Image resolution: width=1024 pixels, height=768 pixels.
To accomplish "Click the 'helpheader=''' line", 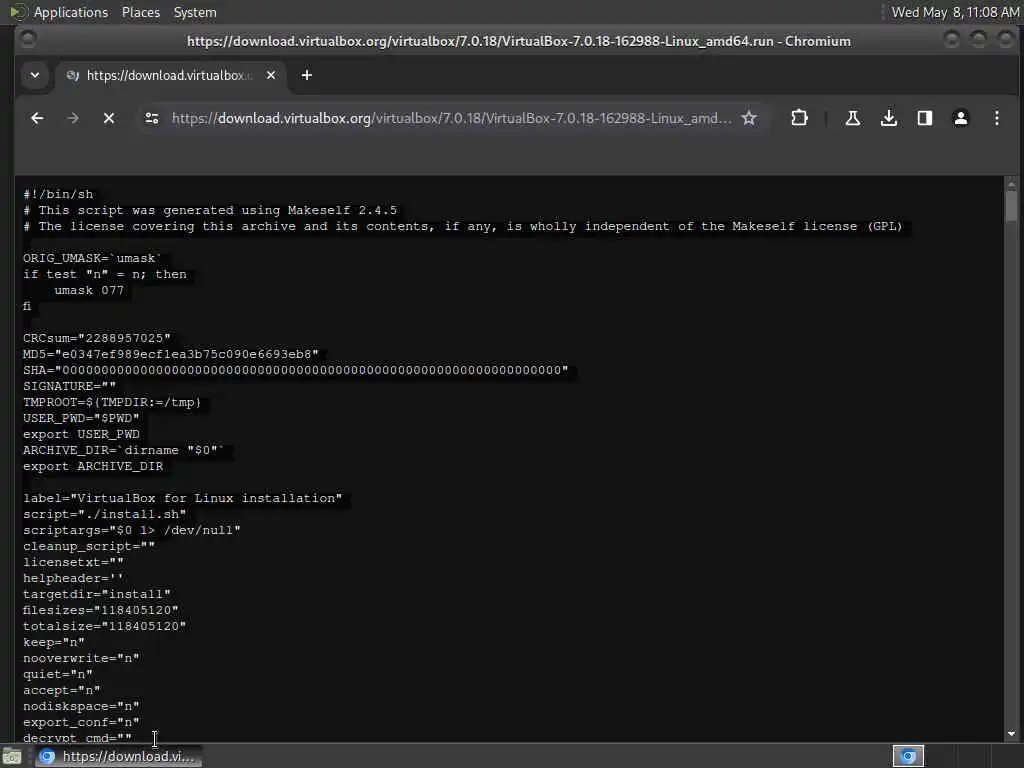I will [73, 578].
